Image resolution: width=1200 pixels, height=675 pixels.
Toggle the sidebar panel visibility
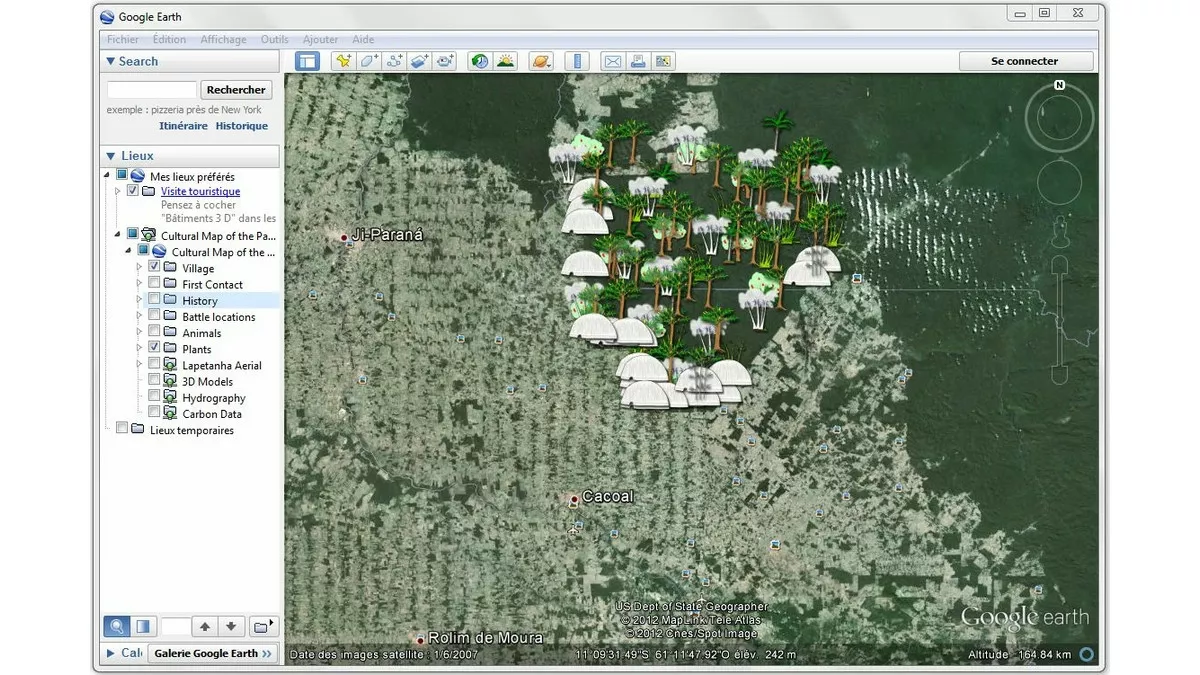[x=307, y=60]
